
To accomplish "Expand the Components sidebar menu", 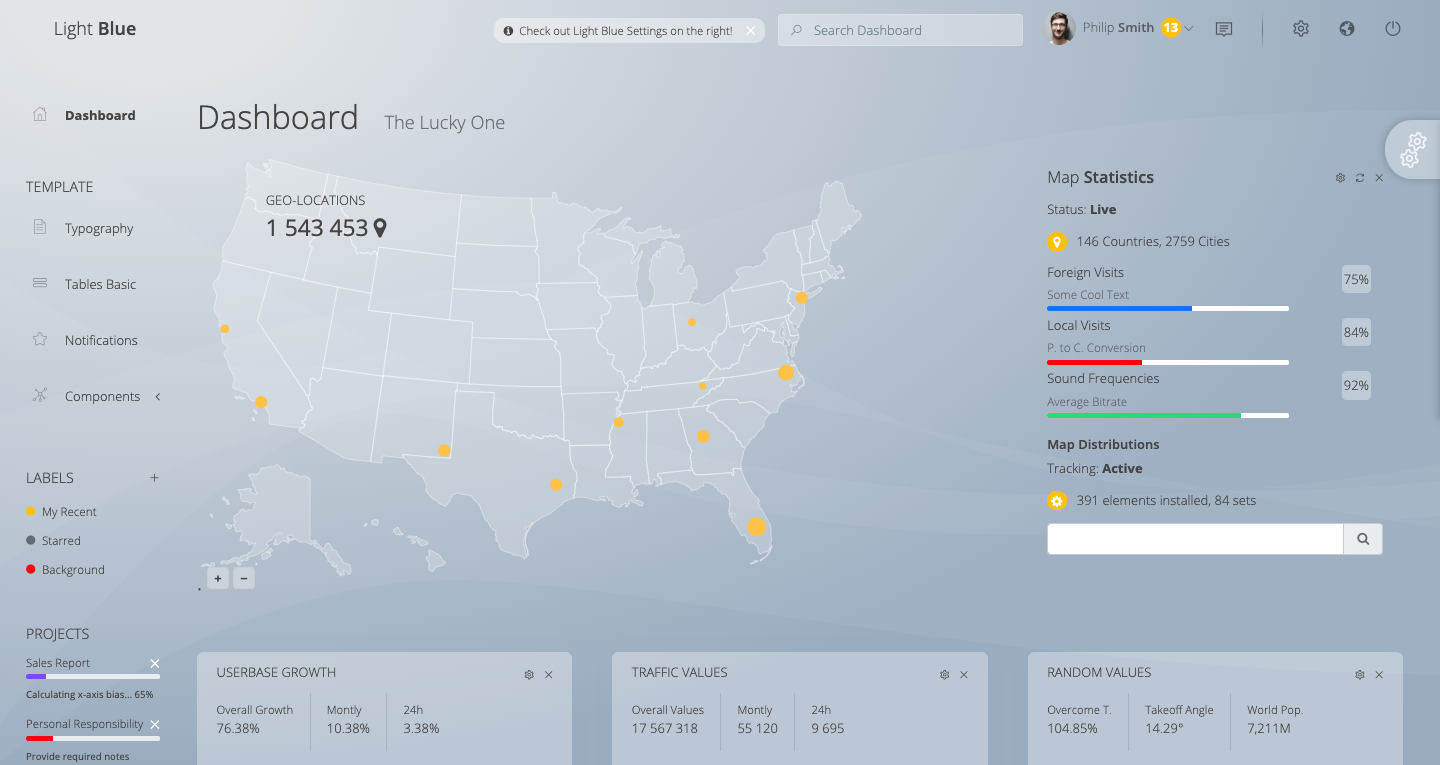I will coord(102,396).
